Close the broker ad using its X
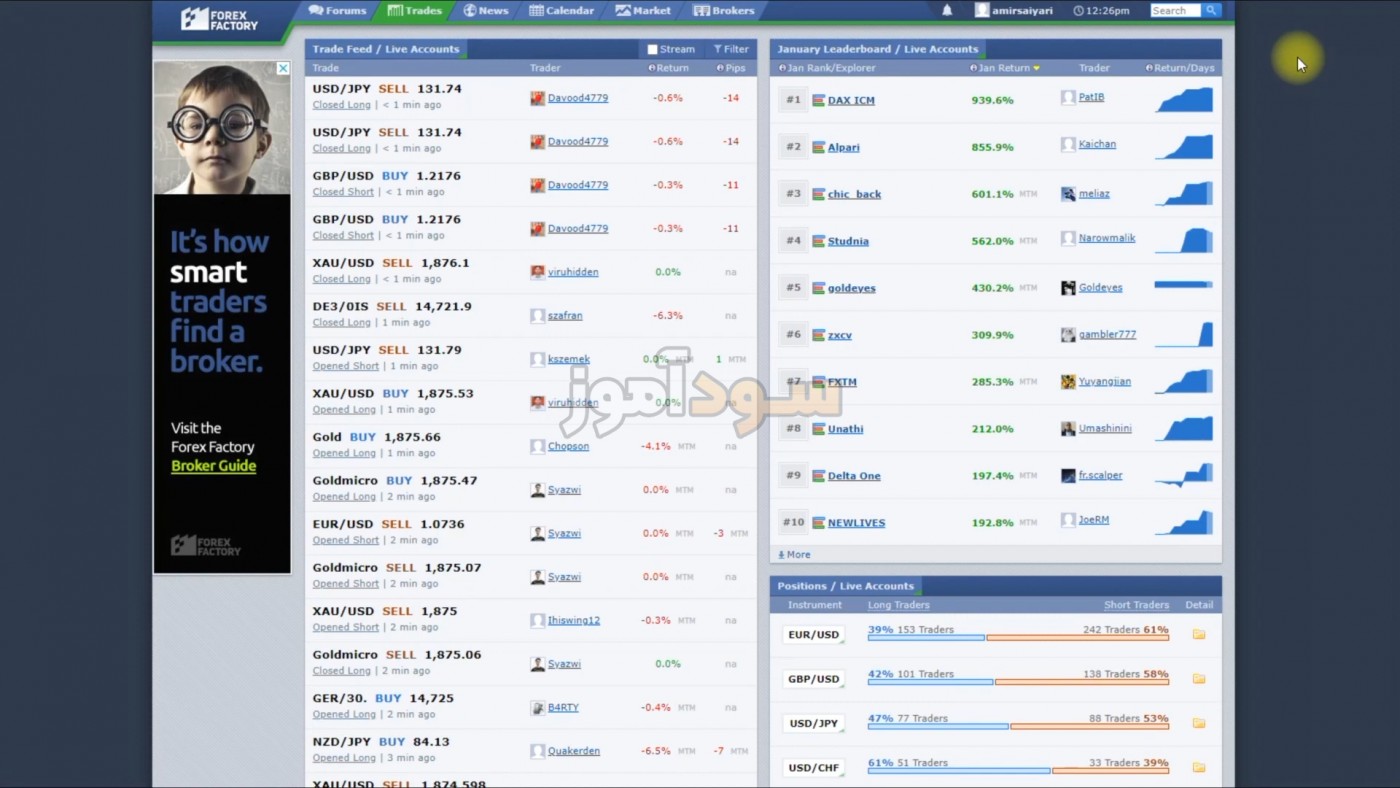Viewport: 1400px width, 788px height. click(283, 68)
